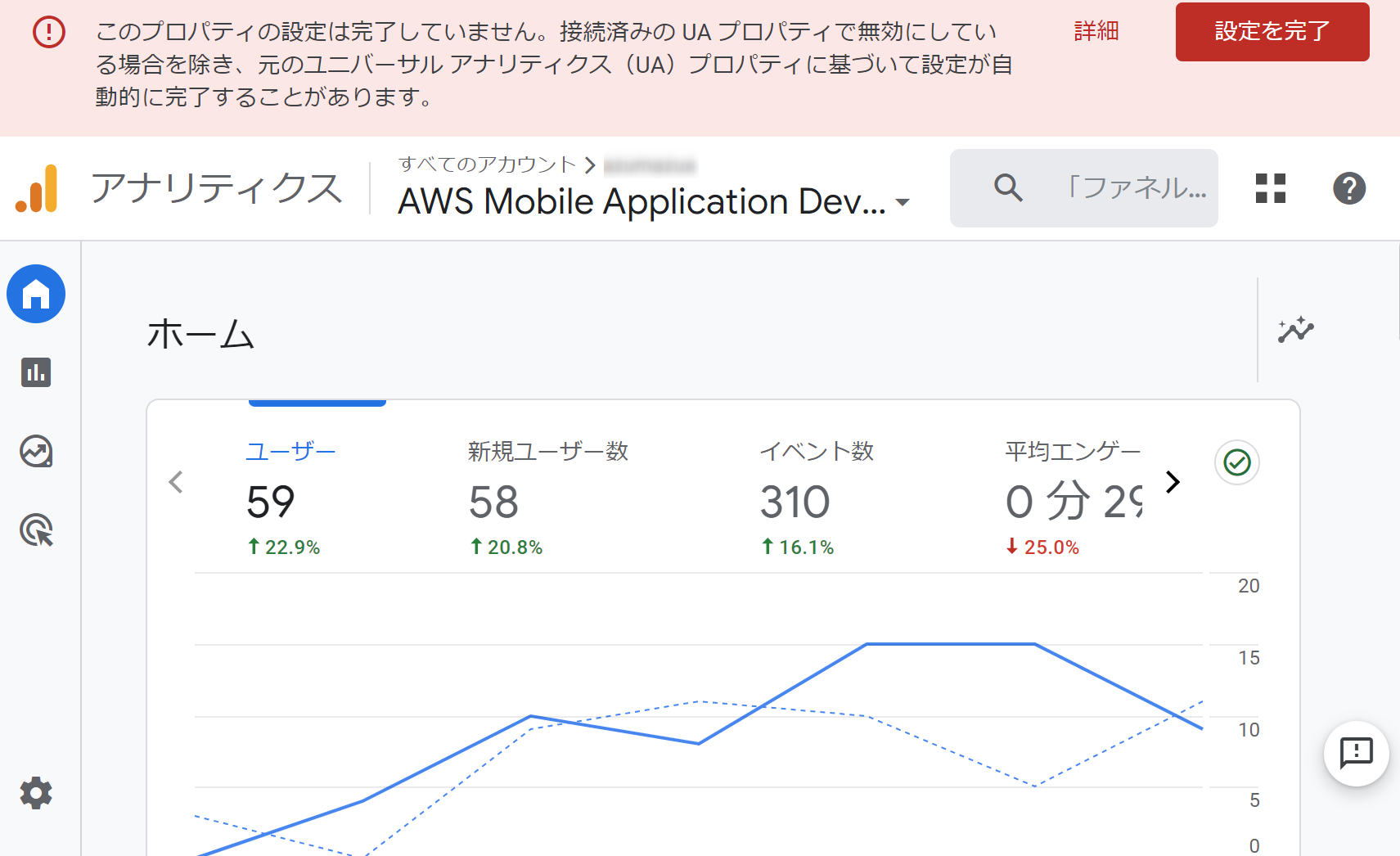
Task: Click the 310 event count value
Action: 795,502
